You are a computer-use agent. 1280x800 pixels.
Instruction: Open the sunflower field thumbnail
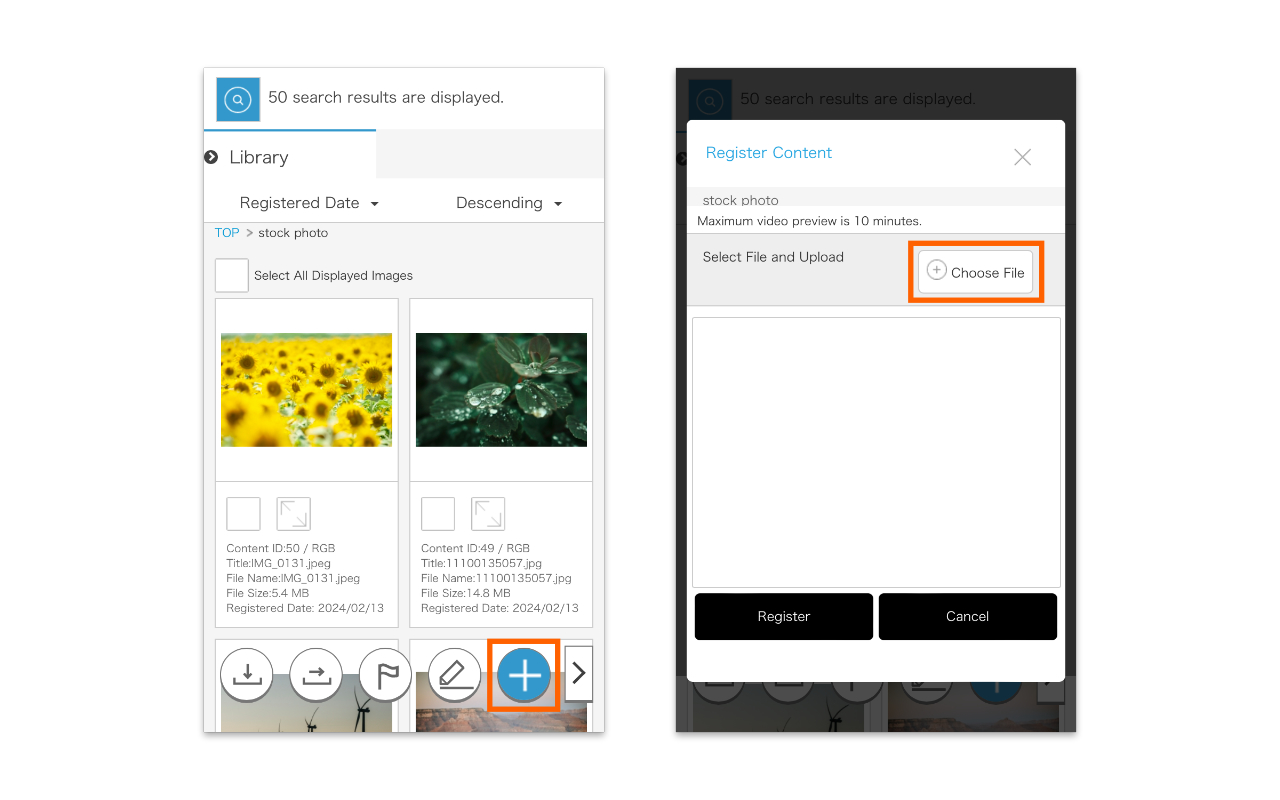pyautogui.click(x=306, y=390)
